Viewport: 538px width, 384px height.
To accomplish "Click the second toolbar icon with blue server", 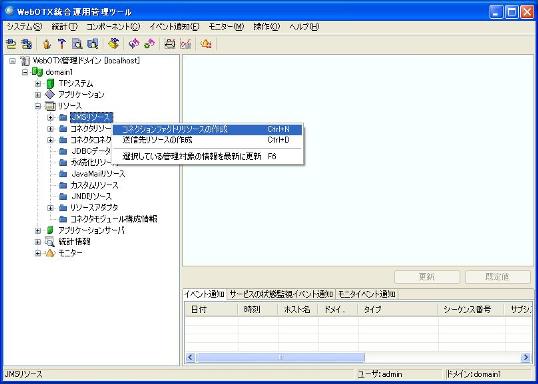I will click(x=26, y=44).
